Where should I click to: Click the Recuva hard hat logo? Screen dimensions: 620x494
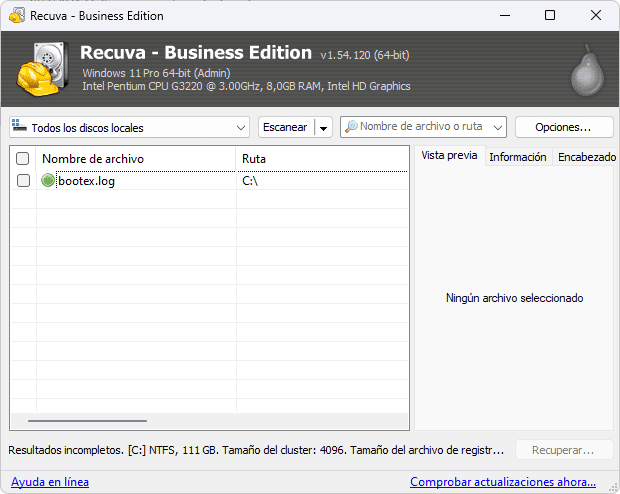42,69
